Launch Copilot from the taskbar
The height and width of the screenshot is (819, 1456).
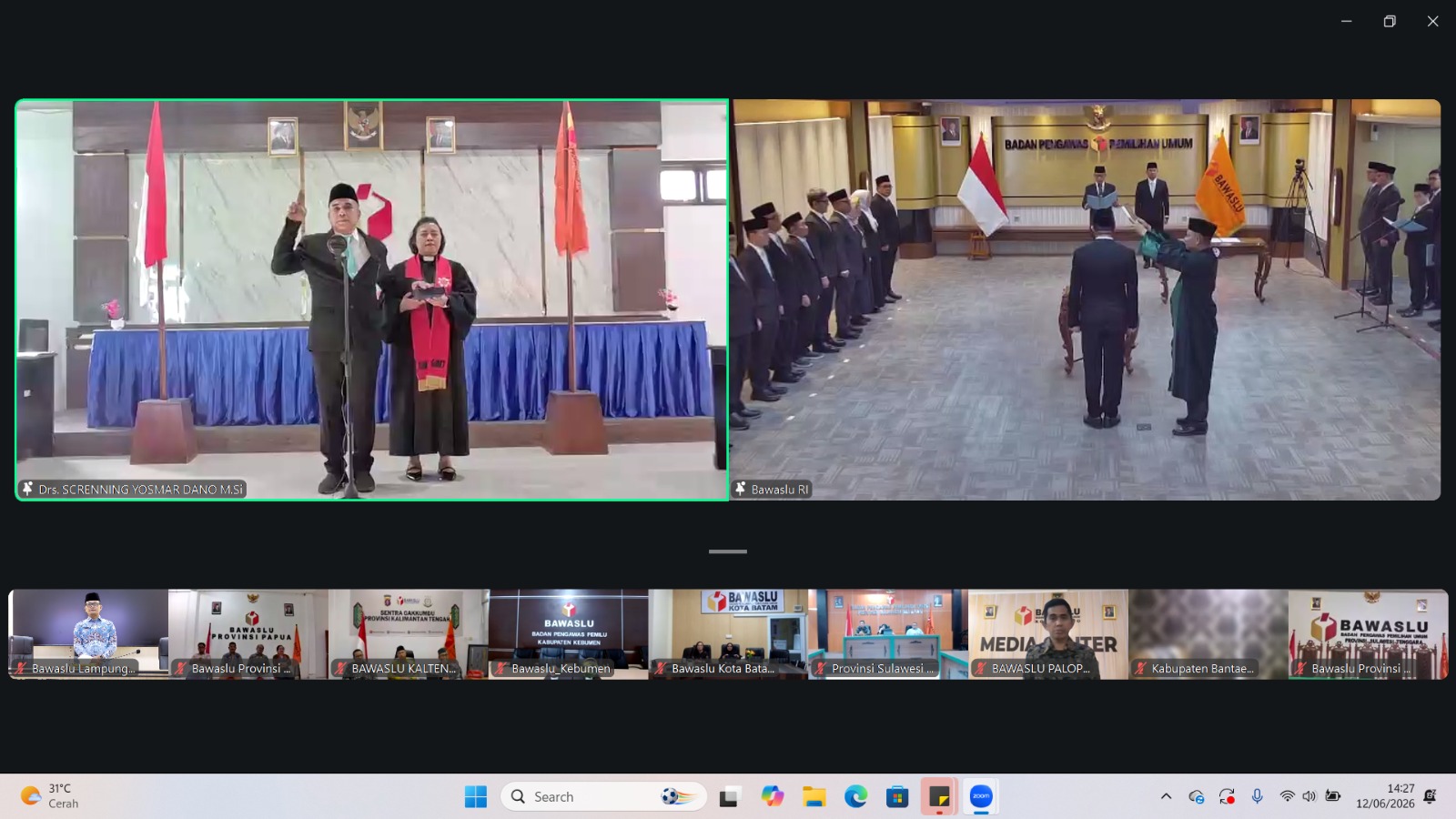click(x=773, y=797)
